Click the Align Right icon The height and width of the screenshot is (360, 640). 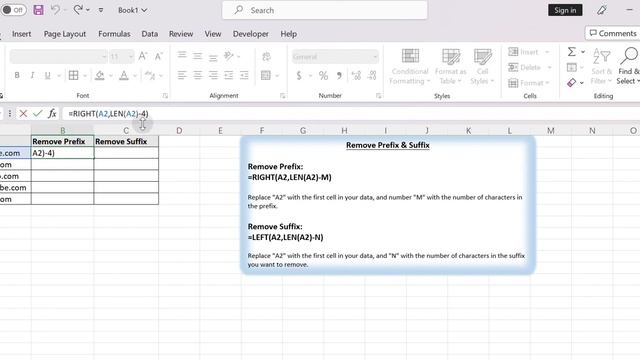pyautogui.click(x=213, y=75)
